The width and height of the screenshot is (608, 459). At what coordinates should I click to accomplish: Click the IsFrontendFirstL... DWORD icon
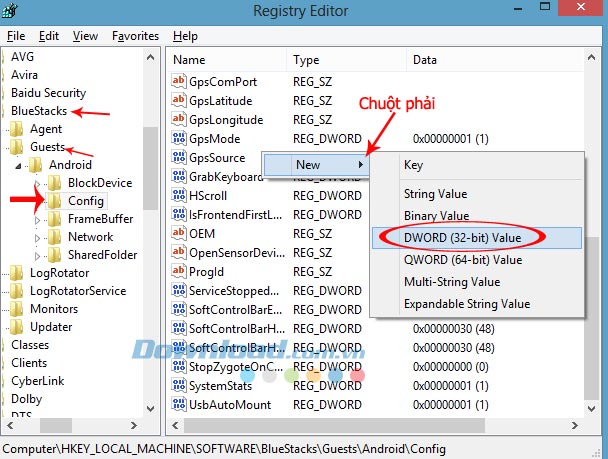178,214
